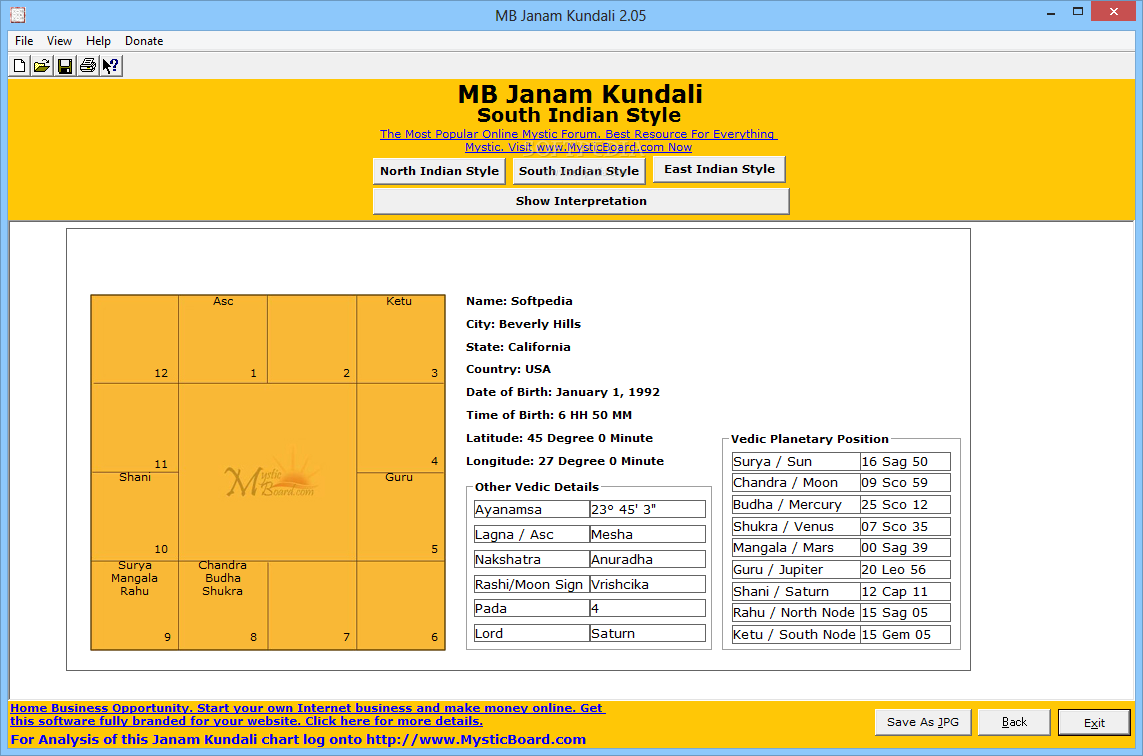Click Surya / Sun position 16 Sag 50
1143x756 pixels.
[905, 461]
